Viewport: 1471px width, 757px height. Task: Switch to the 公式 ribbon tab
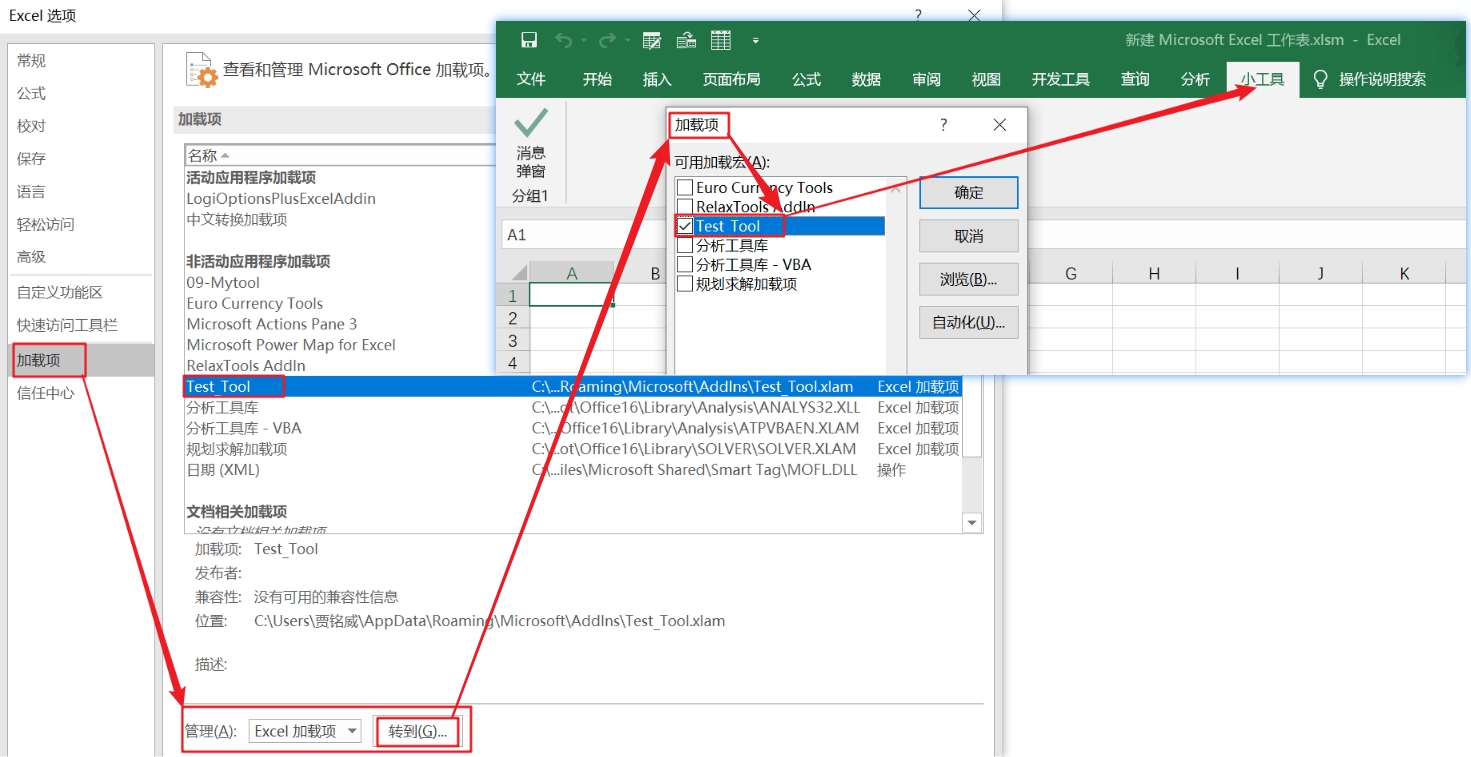click(x=806, y=80)
